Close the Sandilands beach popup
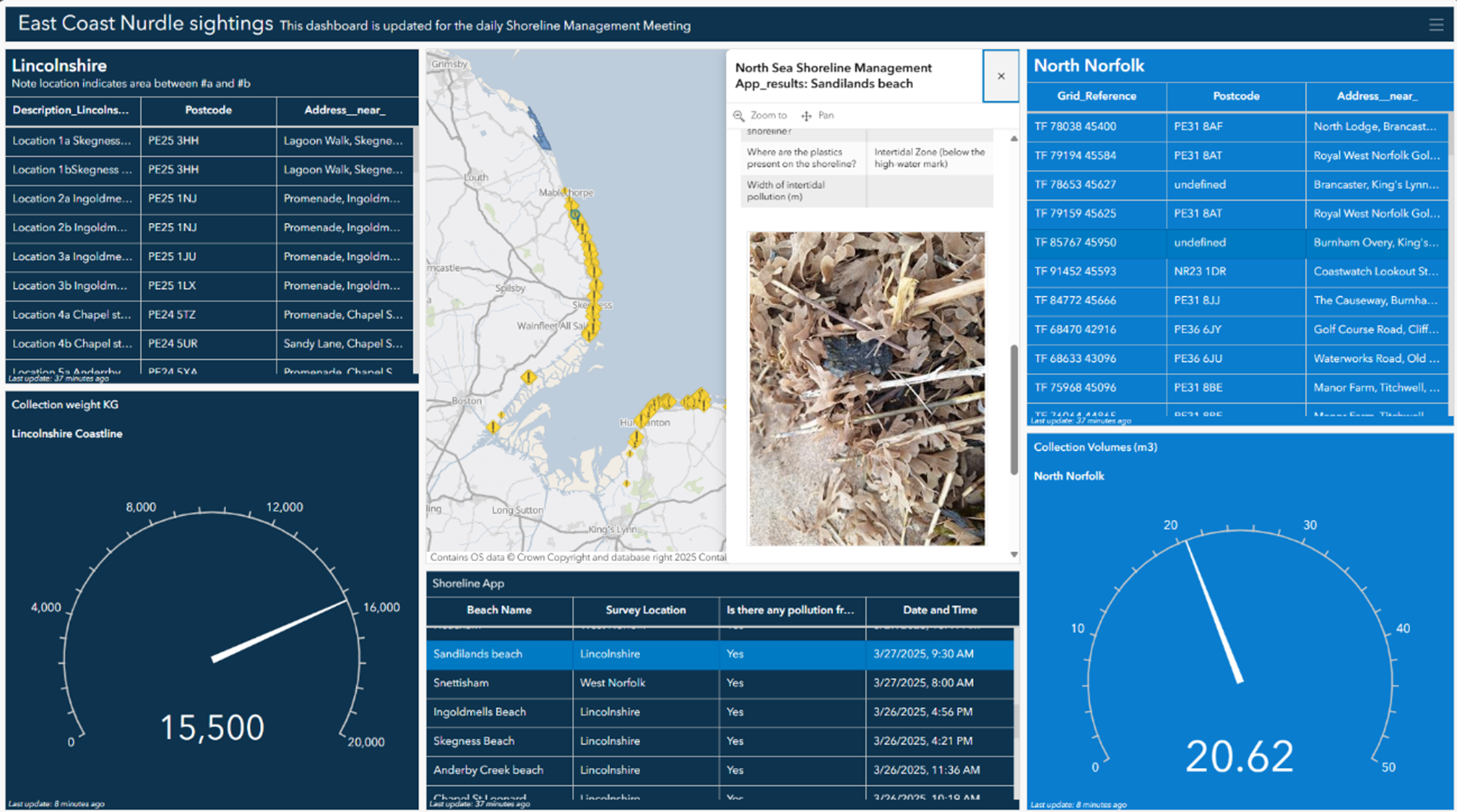This screenshot has height=812, width=1457. coord(1001,76)
